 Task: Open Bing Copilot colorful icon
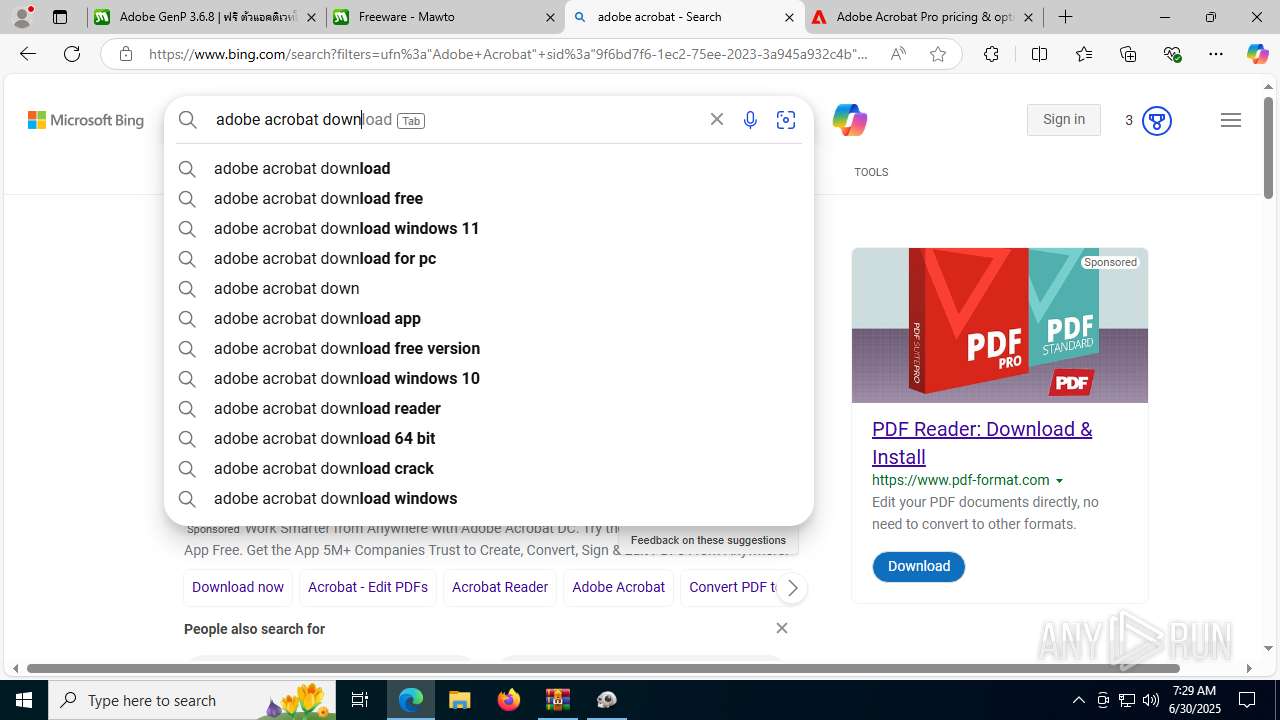coord(850,120)
